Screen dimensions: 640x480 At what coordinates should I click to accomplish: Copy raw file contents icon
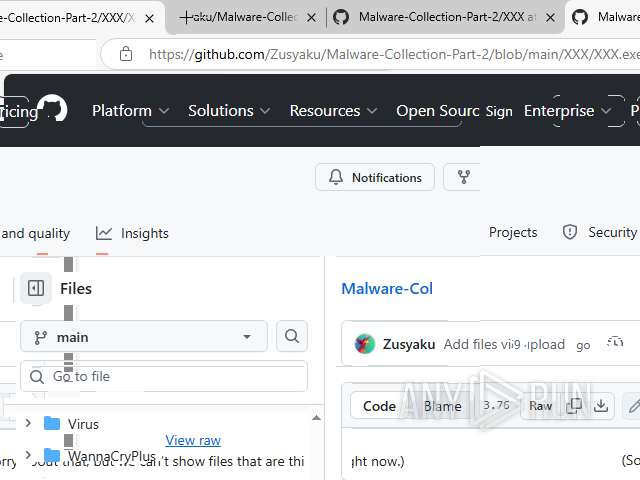(574, 406)
